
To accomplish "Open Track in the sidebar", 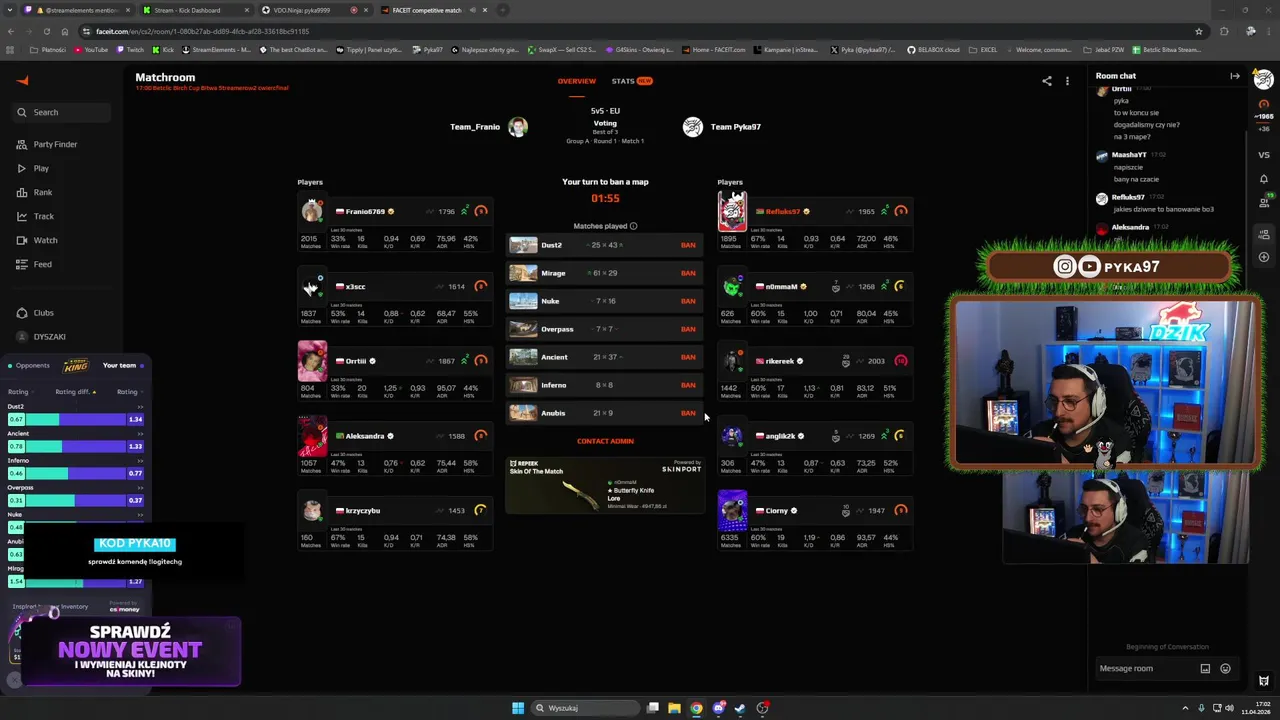I will 44,216.
